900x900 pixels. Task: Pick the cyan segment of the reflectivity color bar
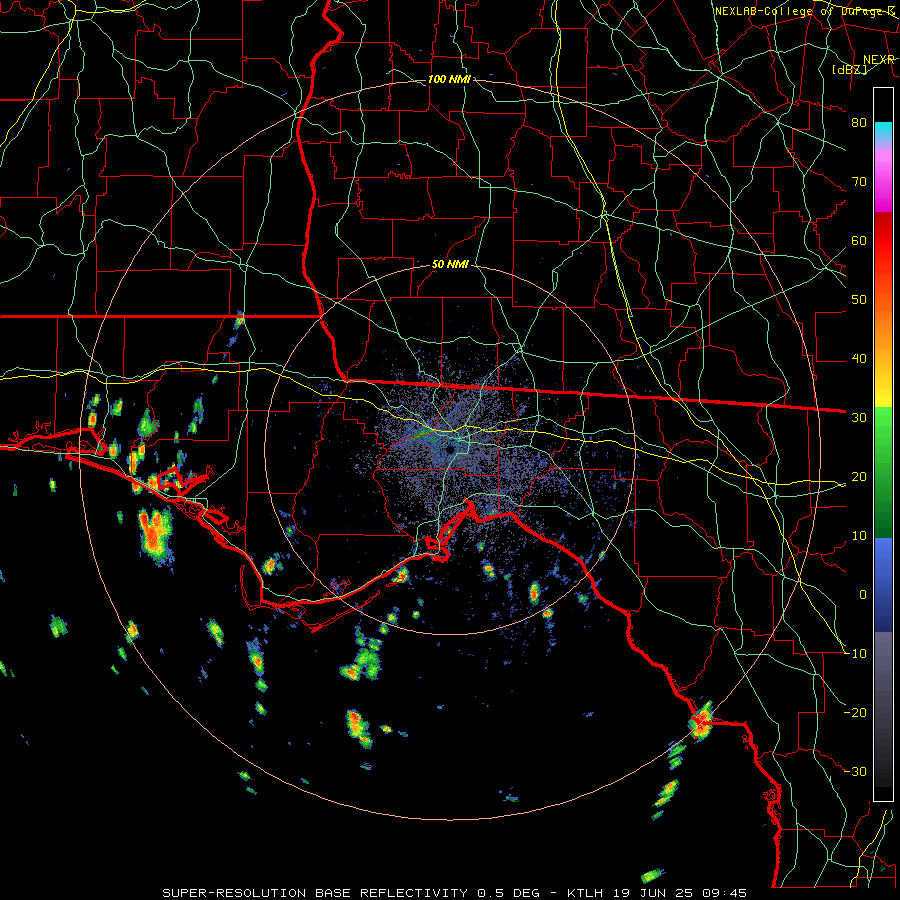click(x=883, y=131)
